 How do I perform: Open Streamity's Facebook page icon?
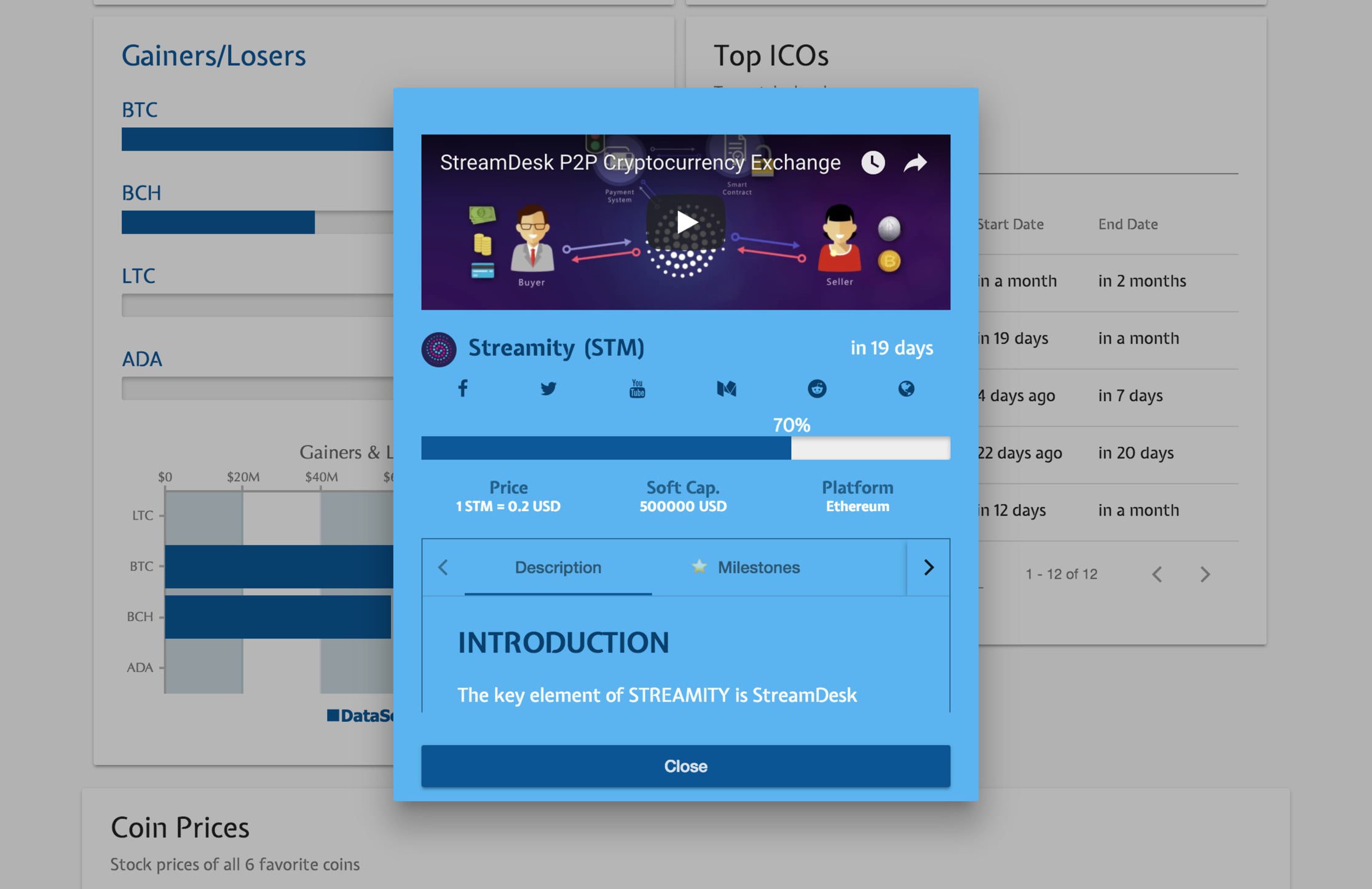(x=463, y=388)
